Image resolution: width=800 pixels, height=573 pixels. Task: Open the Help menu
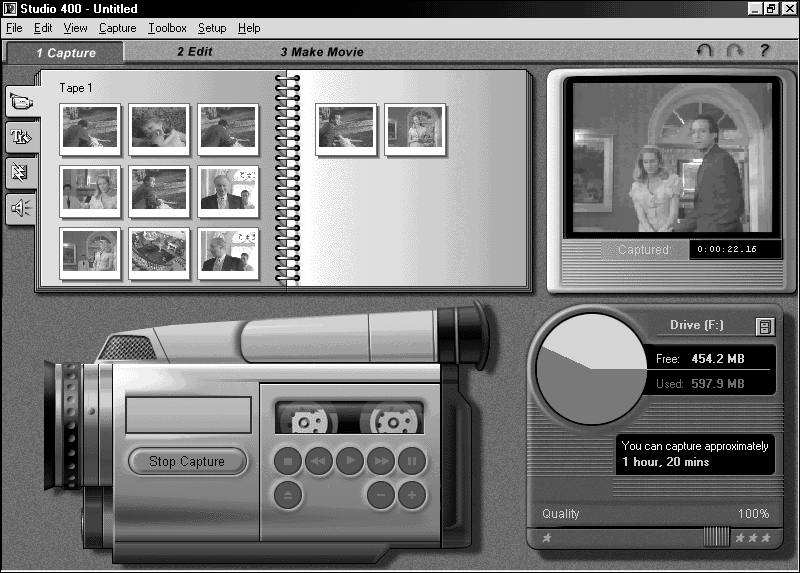[x=249, y=28]
